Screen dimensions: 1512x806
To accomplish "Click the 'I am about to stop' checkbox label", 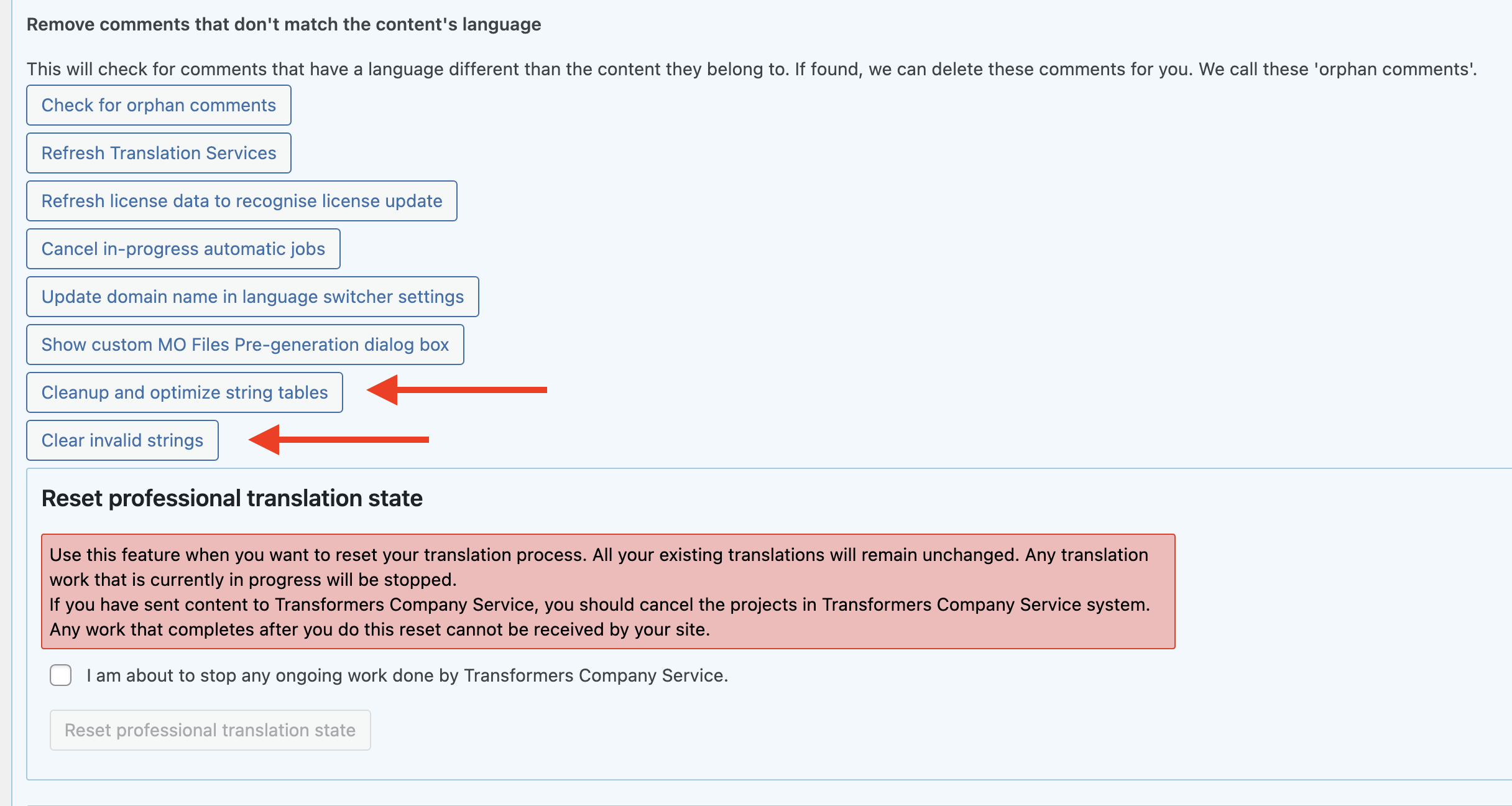I will (x=407, y=675).
